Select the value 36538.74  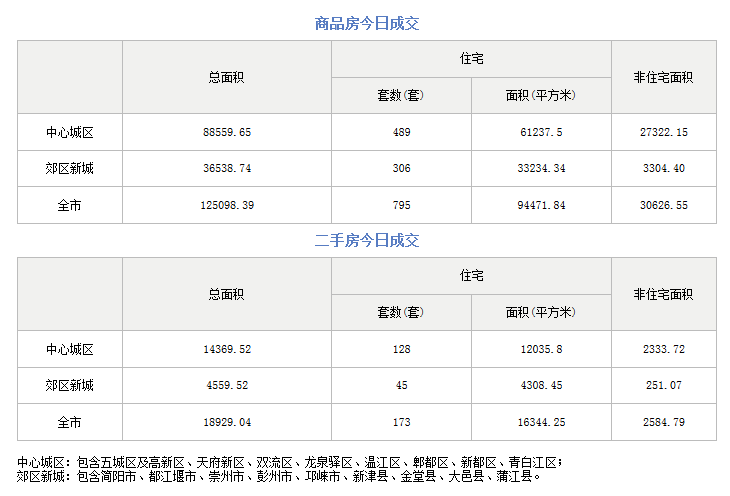[227, 168]
